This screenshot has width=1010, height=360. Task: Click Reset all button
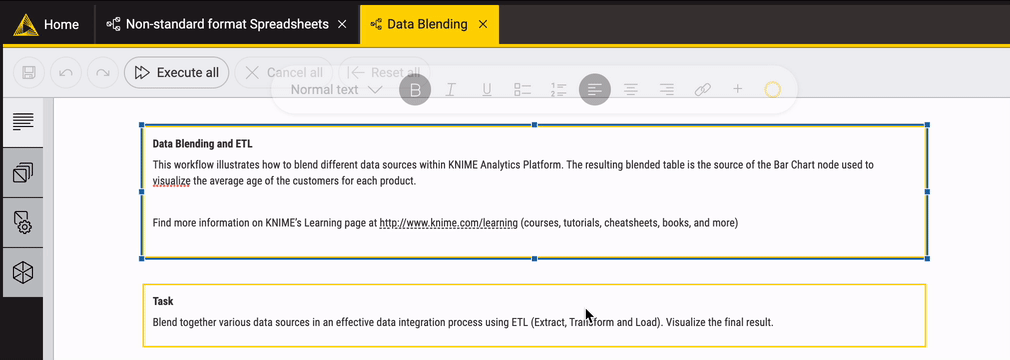pyautogui.click(x=385, y=72)
